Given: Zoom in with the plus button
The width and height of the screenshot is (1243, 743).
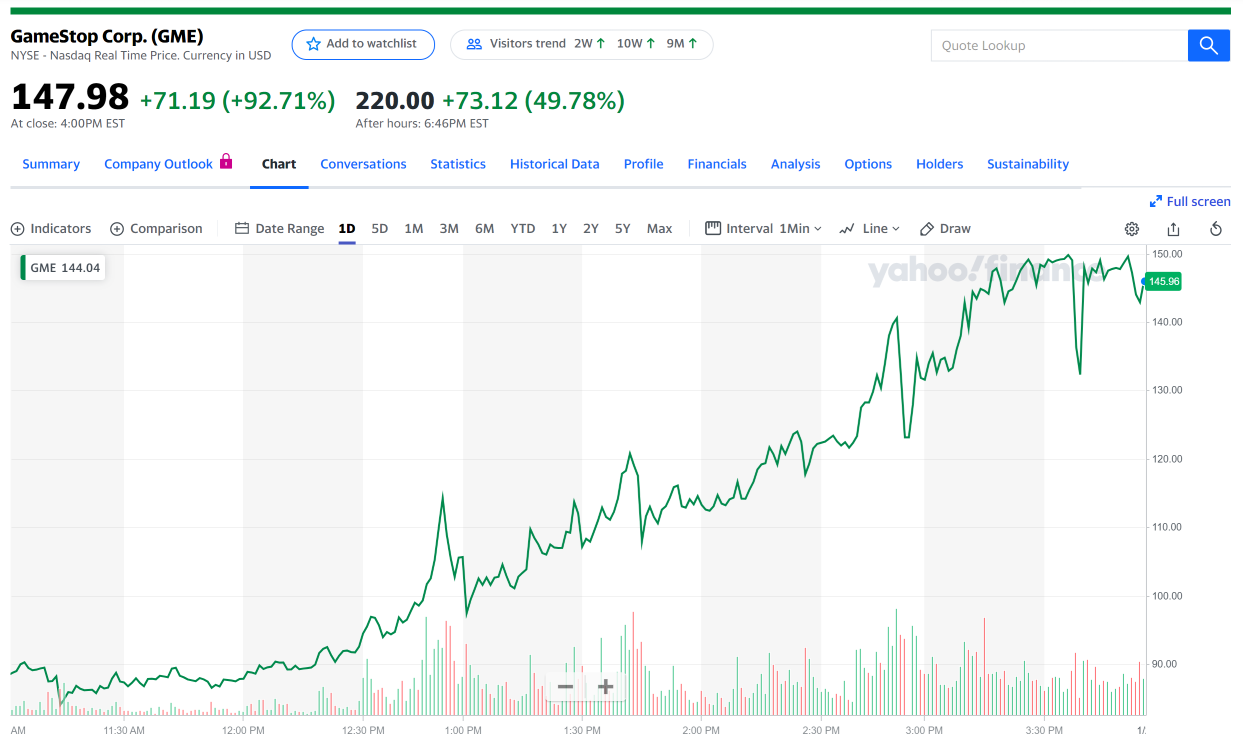Looking at the screenshot, I should point(605,687).
